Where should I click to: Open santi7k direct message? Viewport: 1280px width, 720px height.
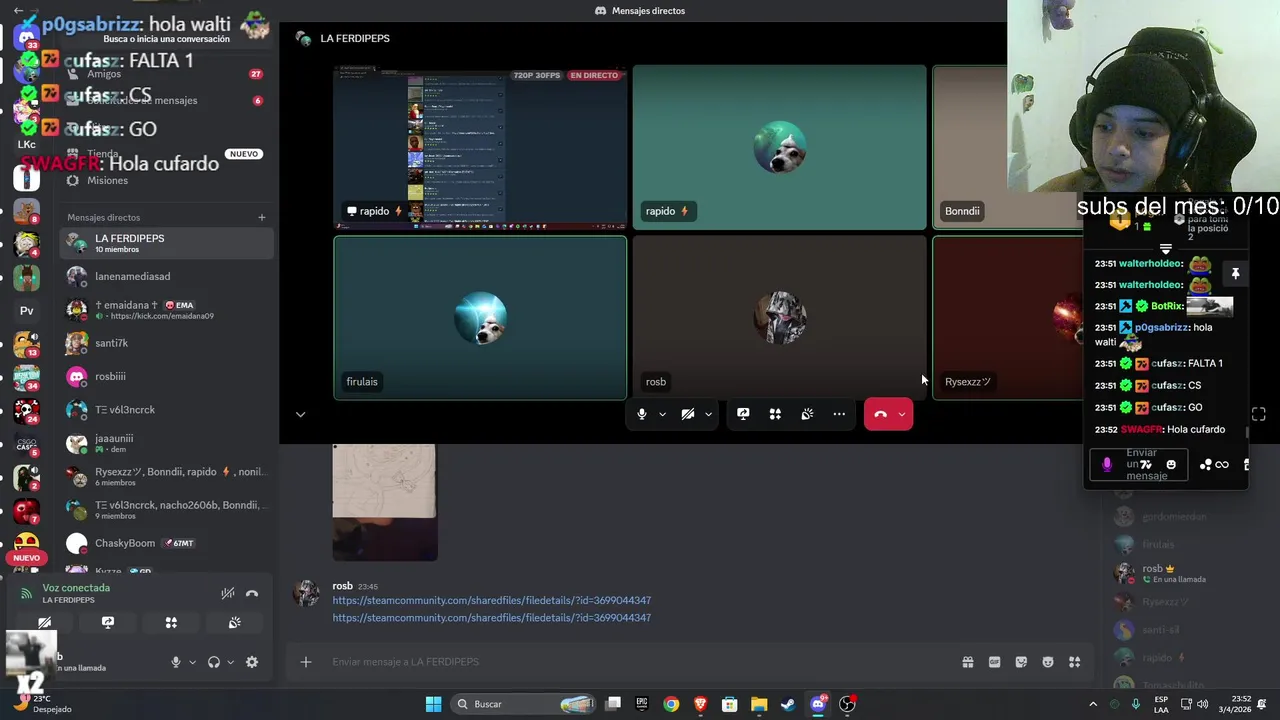click(167, 343)
